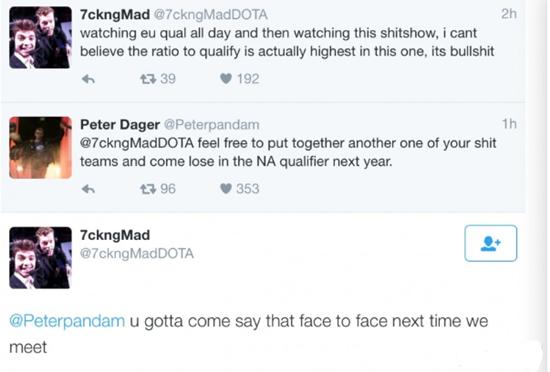
Task: Retweet Peter Dager's tweet with 96 retweets
Action: [148, 189]
